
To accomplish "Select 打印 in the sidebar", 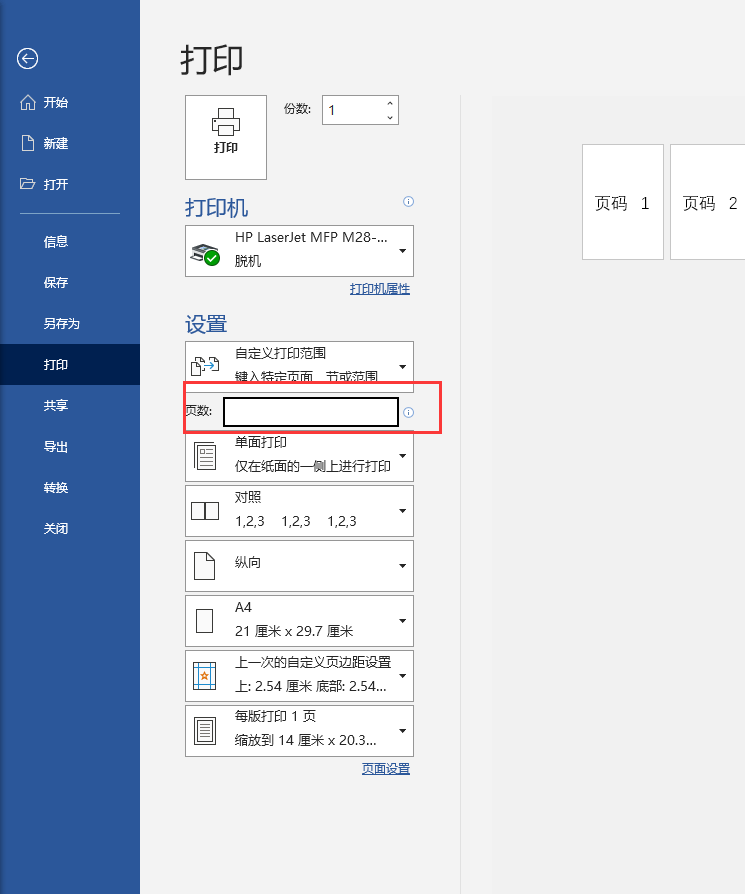I will (70, 364).
